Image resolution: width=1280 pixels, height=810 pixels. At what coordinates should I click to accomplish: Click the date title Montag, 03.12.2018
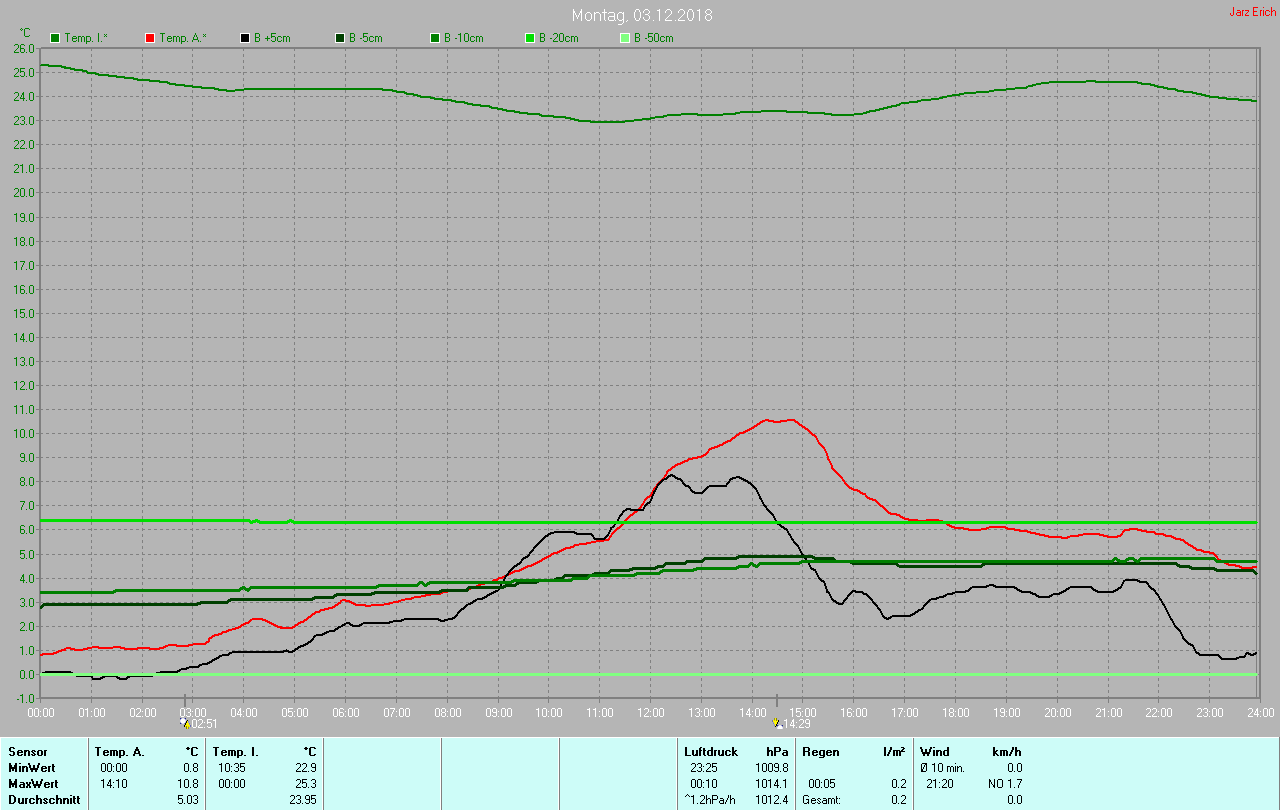point(642,15)
